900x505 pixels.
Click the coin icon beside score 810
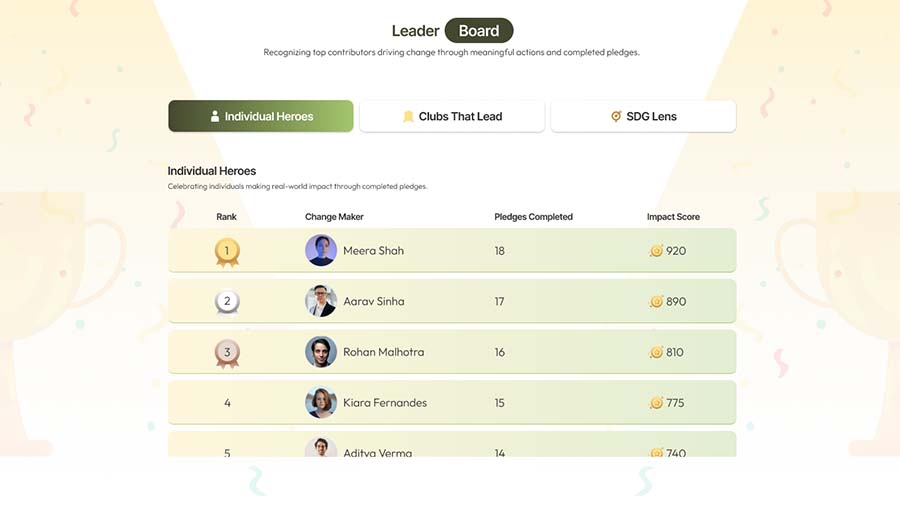coord(656,352)
